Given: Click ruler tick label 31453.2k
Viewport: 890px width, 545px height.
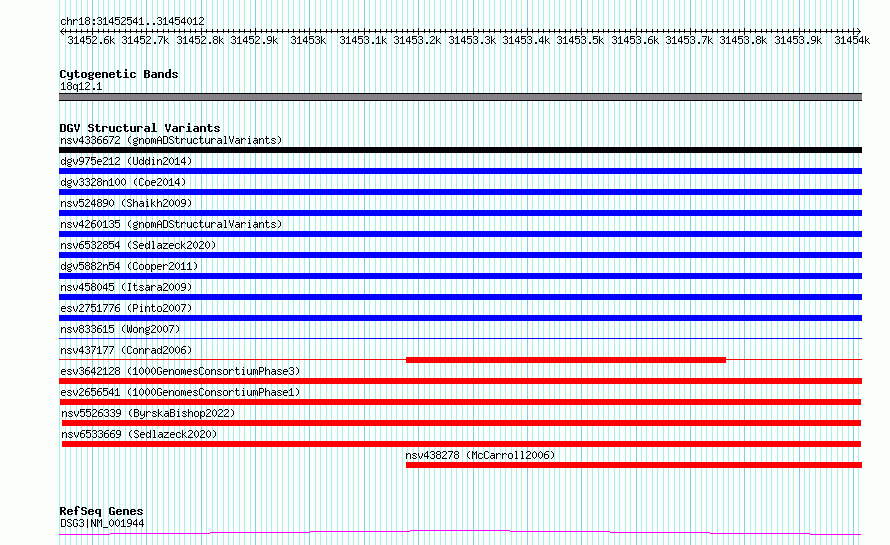Looking at the screenshot, I should [x=417, y=40].
